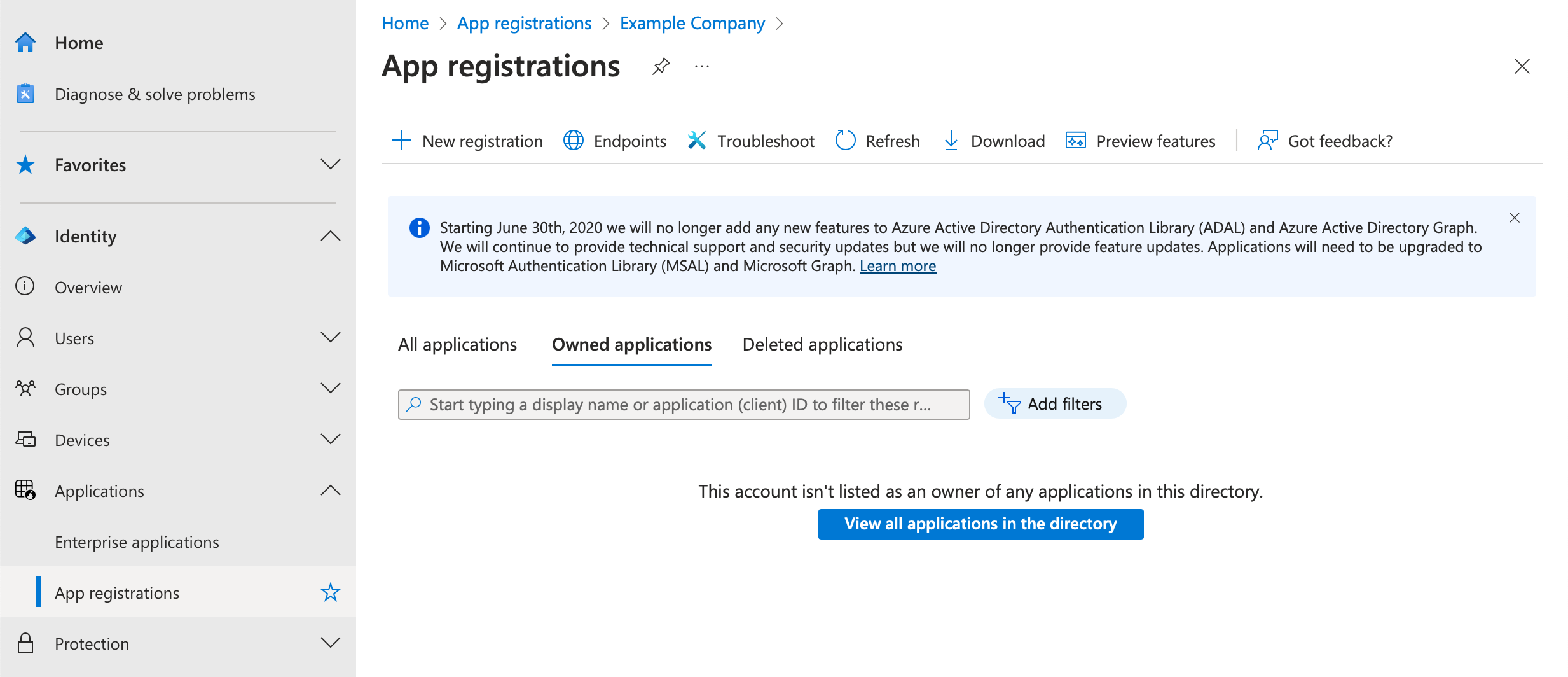
Task: Open Enterprise applications in sidebar
Action: 137,541
